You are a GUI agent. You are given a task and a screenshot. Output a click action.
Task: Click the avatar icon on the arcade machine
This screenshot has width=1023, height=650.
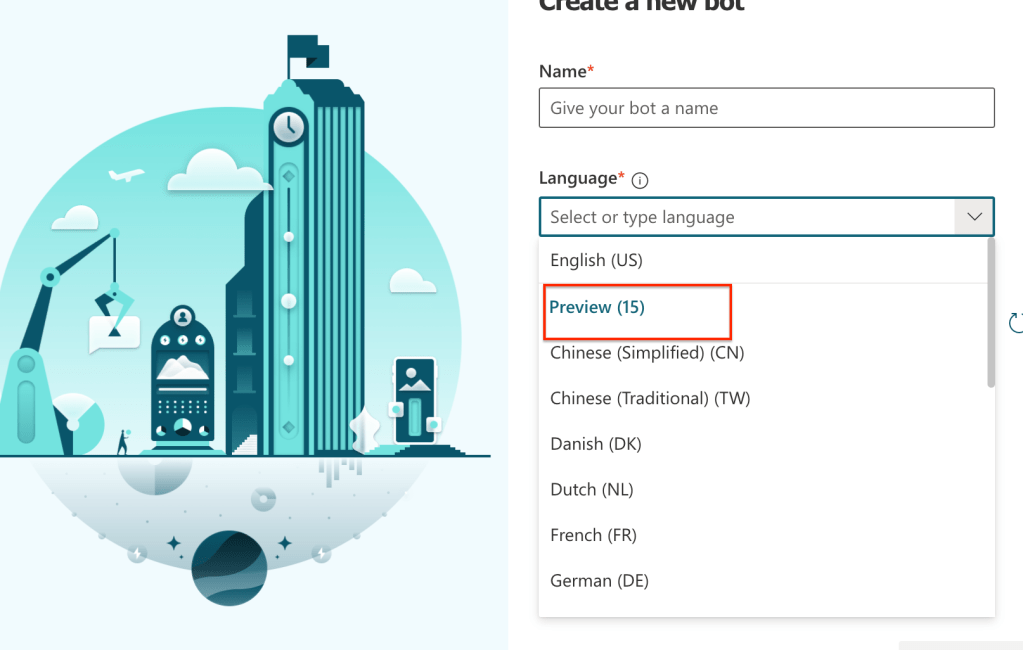(182, 318)
